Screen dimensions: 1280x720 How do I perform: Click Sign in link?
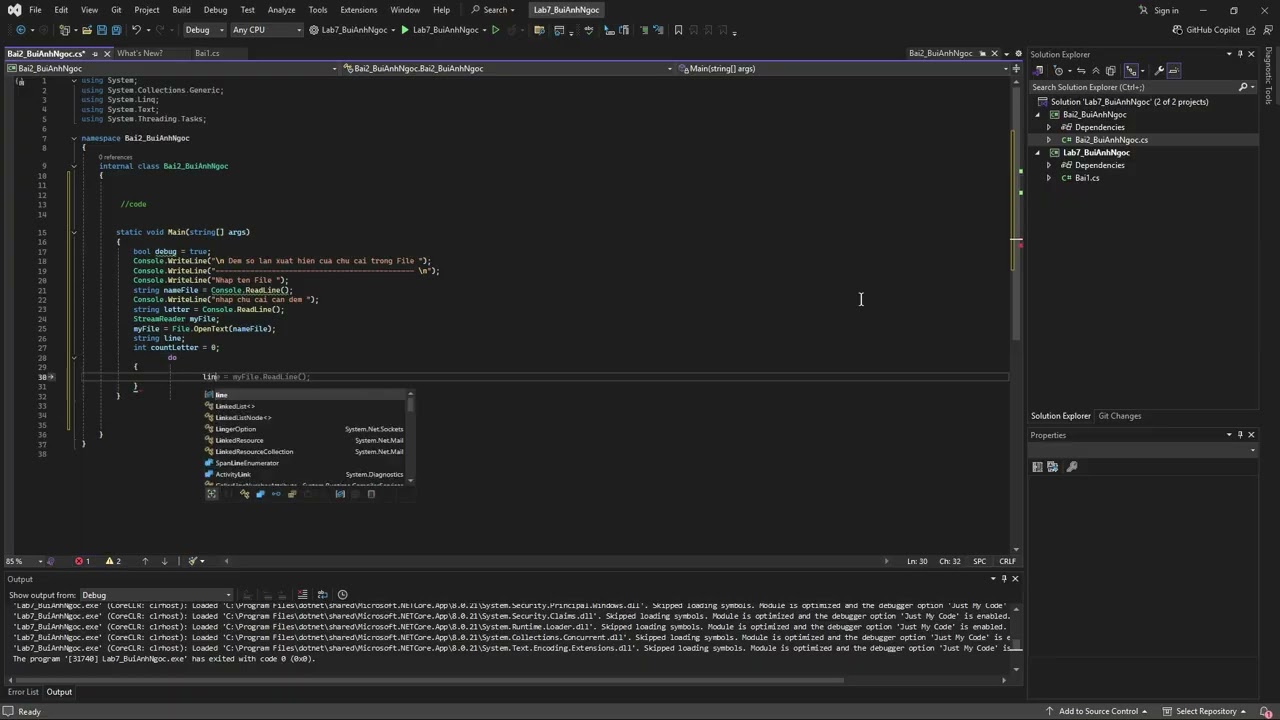point(1166,10)
